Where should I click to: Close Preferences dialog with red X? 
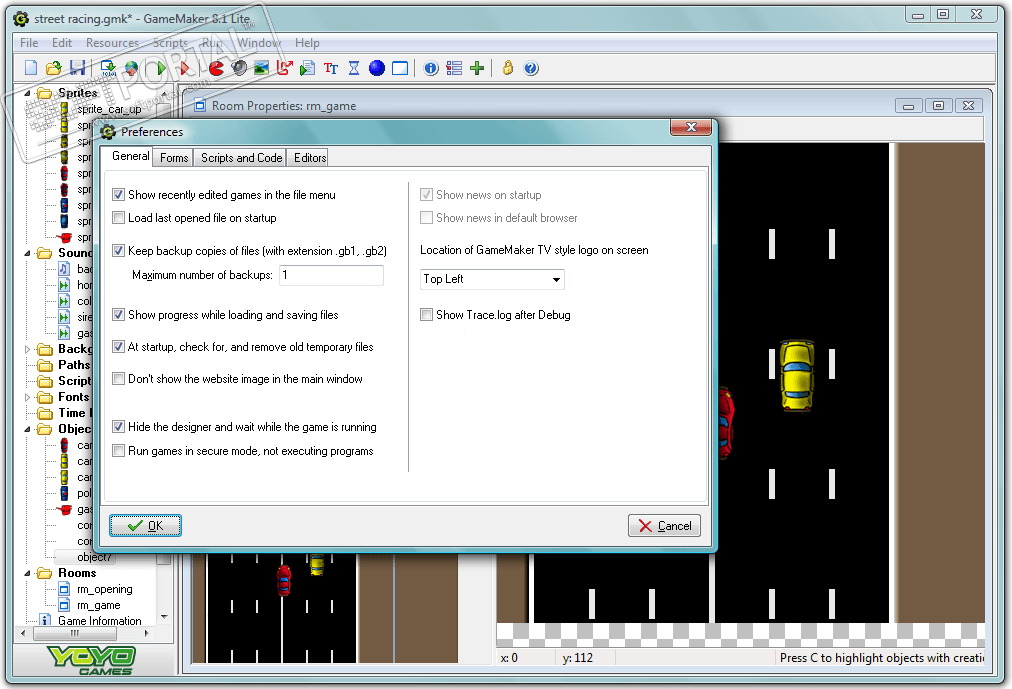point(691,127)
